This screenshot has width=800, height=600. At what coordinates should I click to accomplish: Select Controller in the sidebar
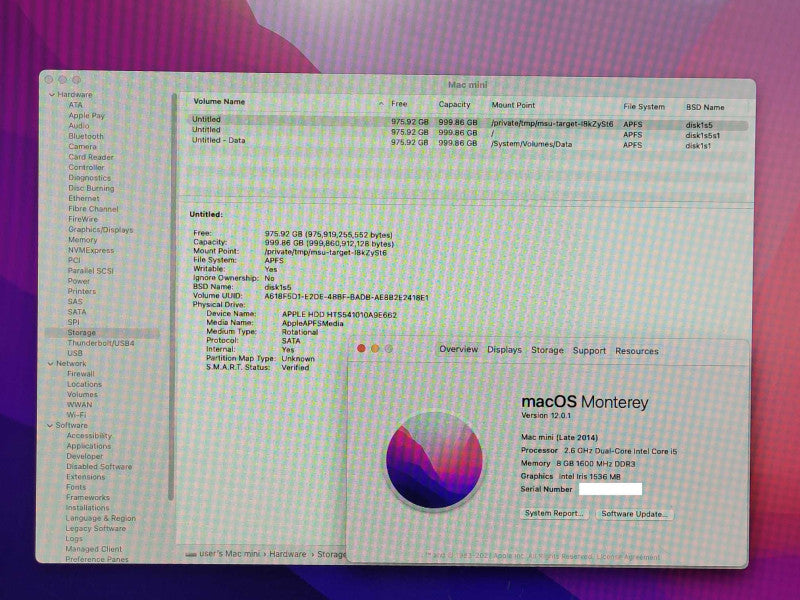coord(86,167)
